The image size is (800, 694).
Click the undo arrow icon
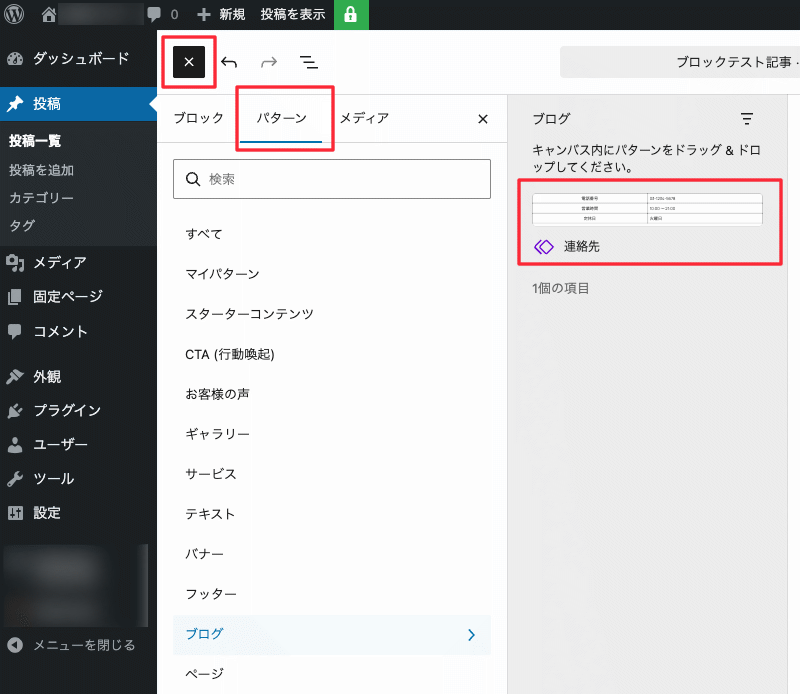pyautogui.click(x=229, y=62)
